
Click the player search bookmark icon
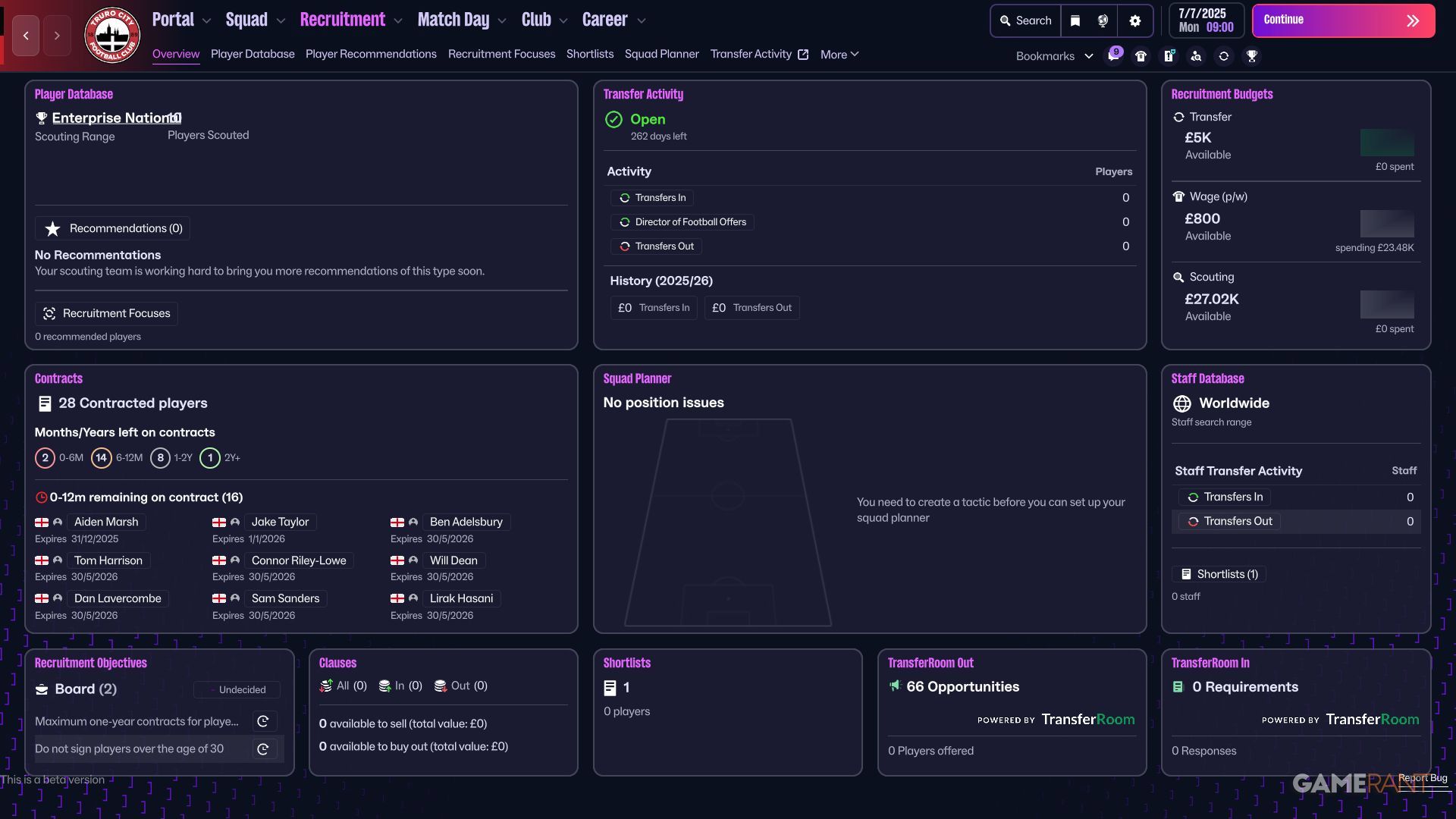[1196, 55]
